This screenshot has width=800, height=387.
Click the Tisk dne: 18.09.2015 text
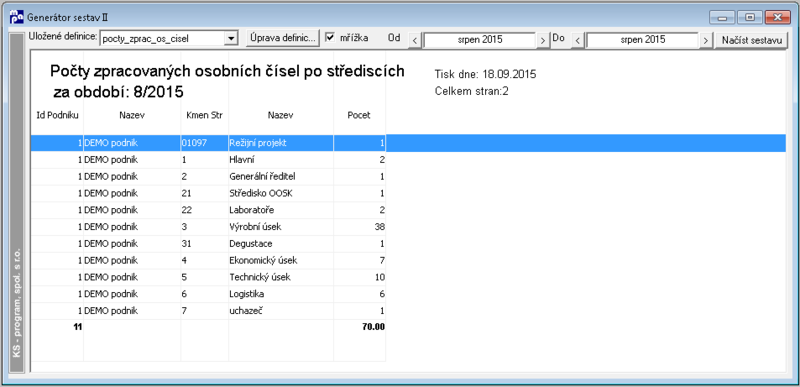(x=485, y=74)
